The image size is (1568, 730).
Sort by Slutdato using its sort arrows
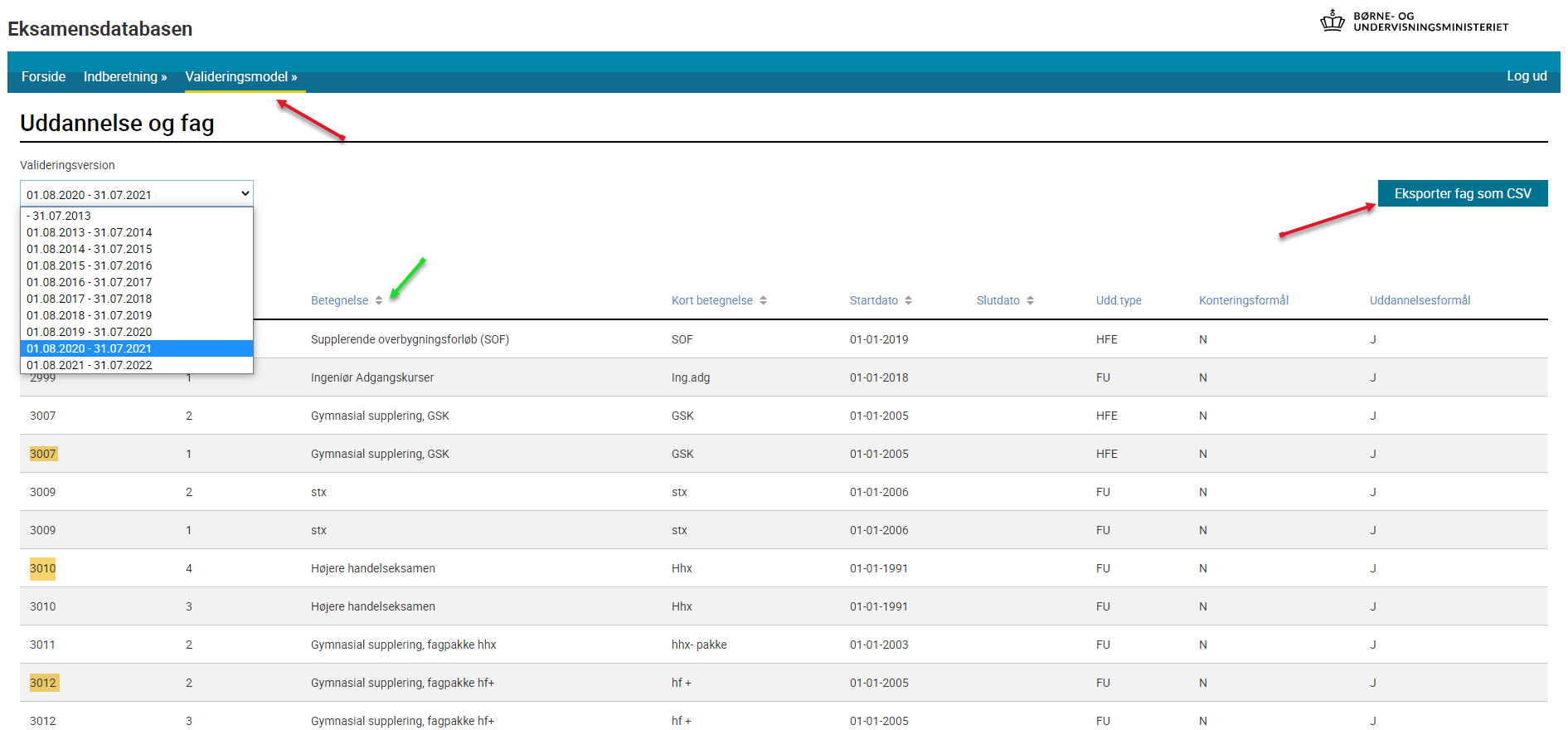coord(1030,300)
